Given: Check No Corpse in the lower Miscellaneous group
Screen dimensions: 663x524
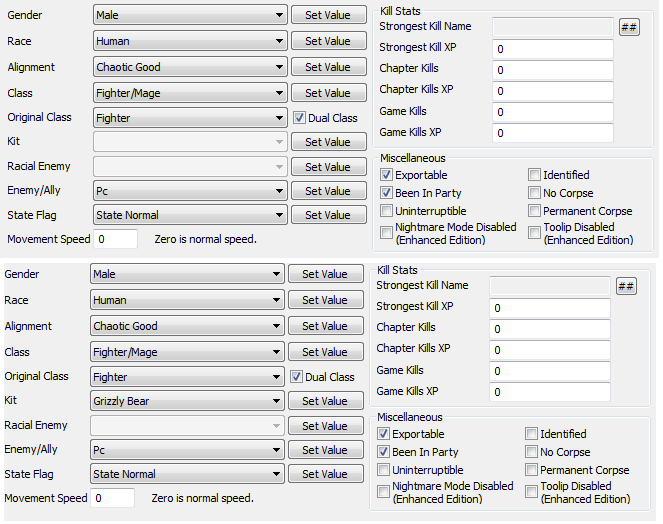Looking at the screenshot, I should tap(532, 452).
